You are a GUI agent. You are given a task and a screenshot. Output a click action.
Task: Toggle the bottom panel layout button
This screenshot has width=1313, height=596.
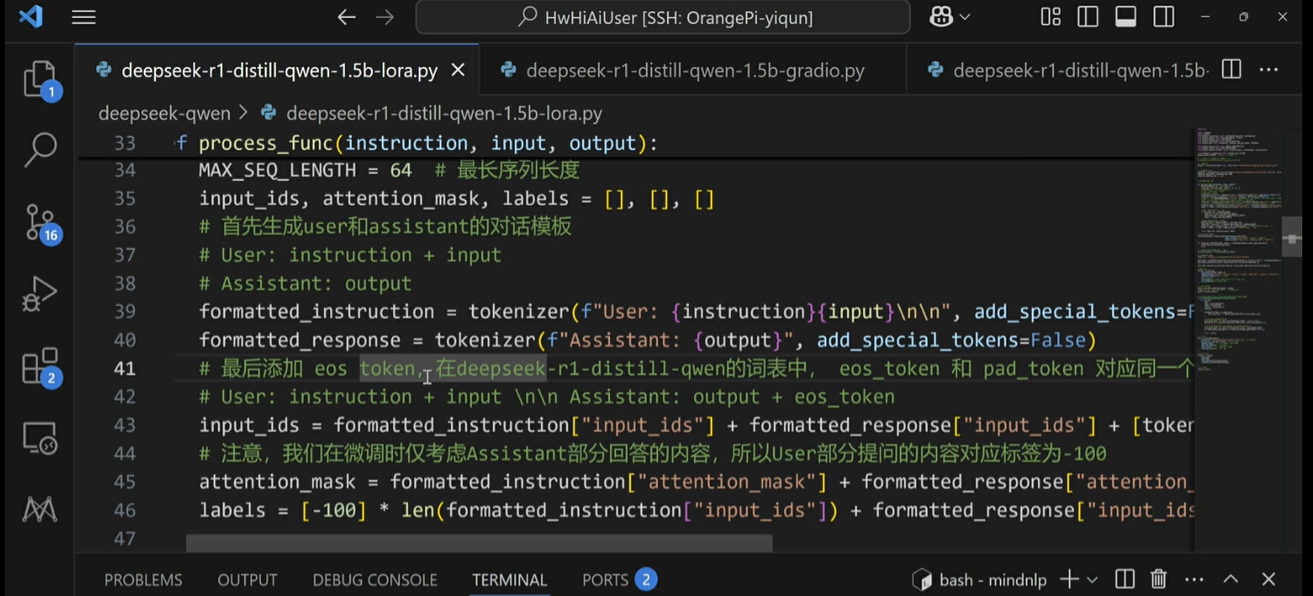coord(1126,17)
